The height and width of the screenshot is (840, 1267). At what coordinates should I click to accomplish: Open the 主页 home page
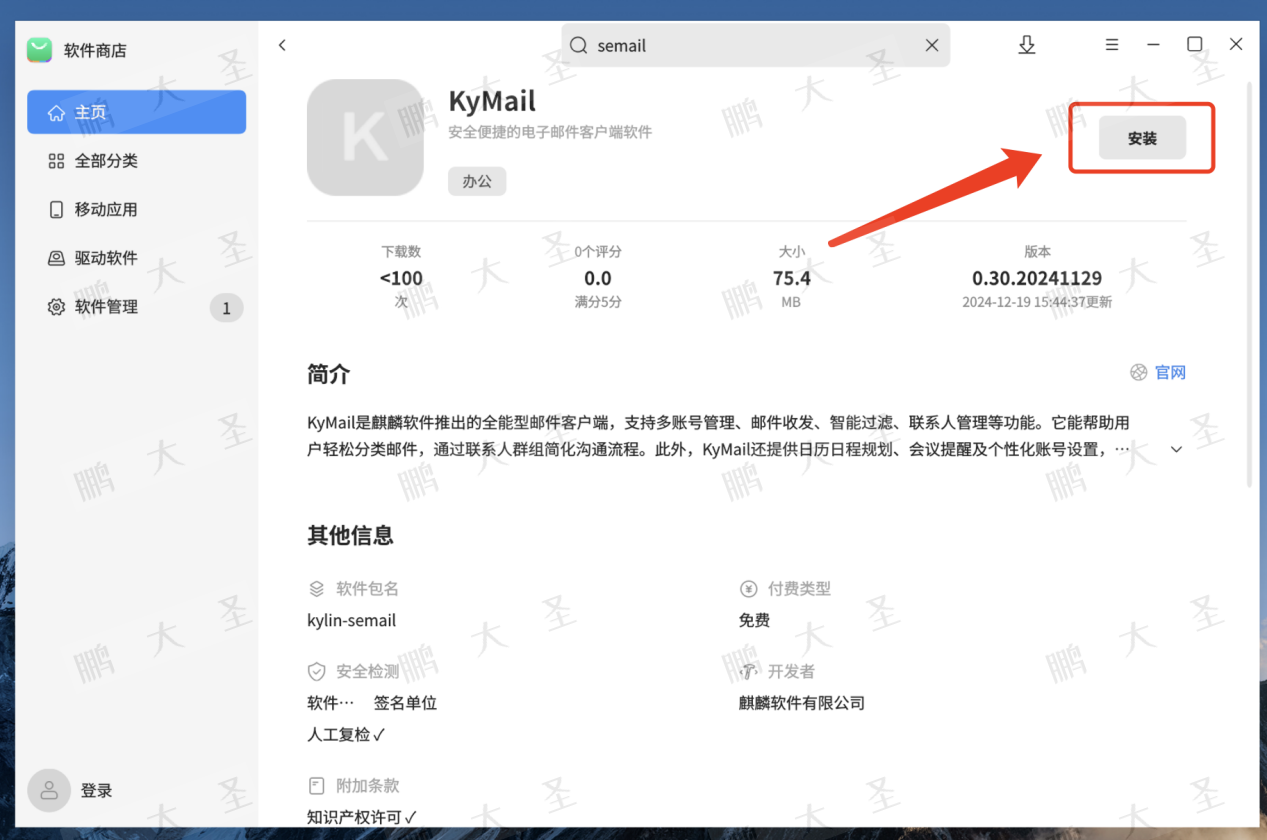(x=137, y=112)
